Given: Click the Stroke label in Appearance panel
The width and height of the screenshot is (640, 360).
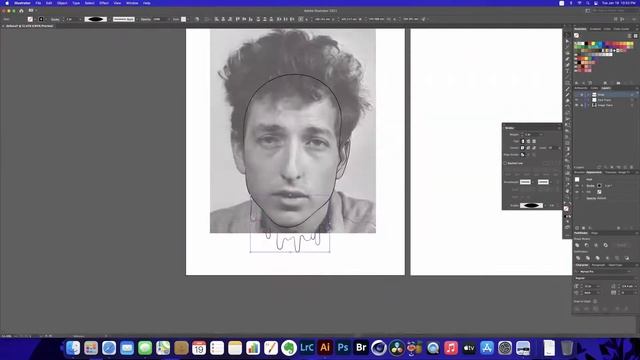Looking at the screenshot, I should 590,186.
